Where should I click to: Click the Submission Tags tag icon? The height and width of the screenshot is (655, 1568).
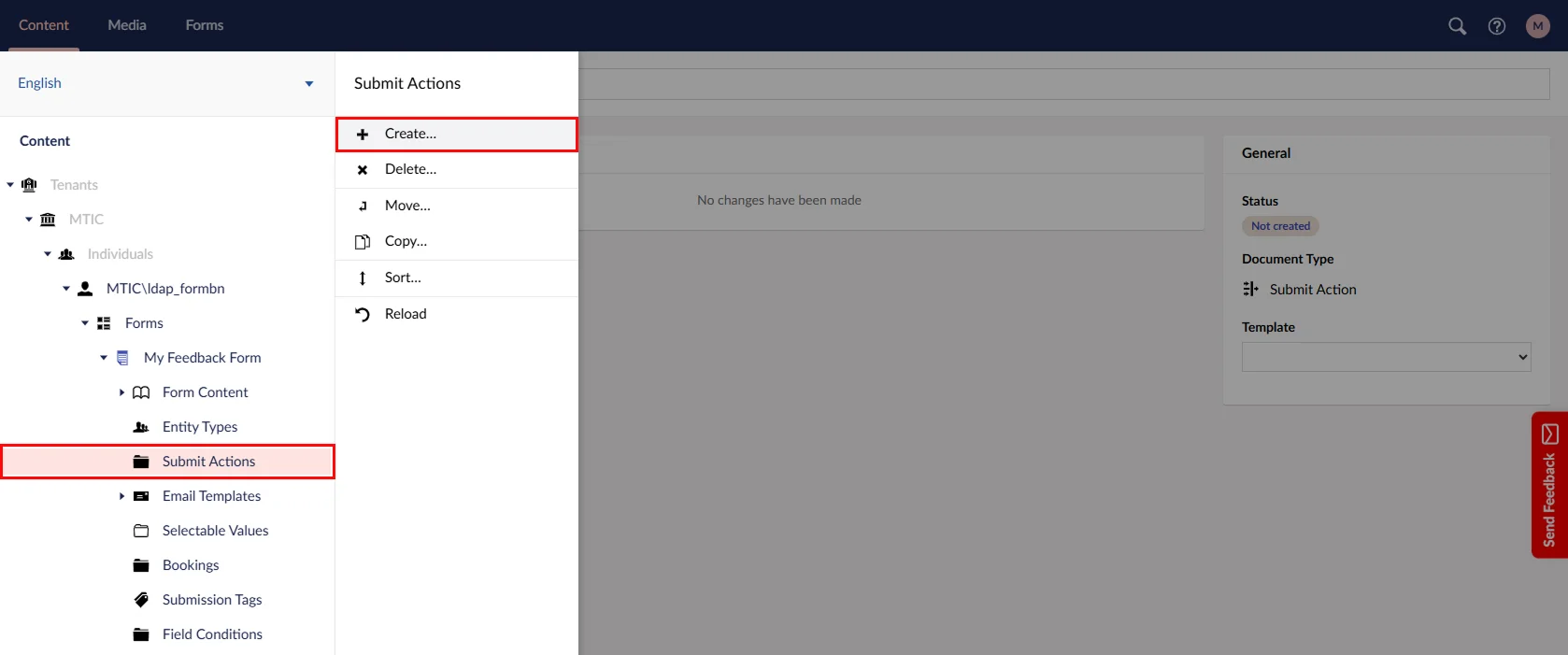(x=141, y=600)
